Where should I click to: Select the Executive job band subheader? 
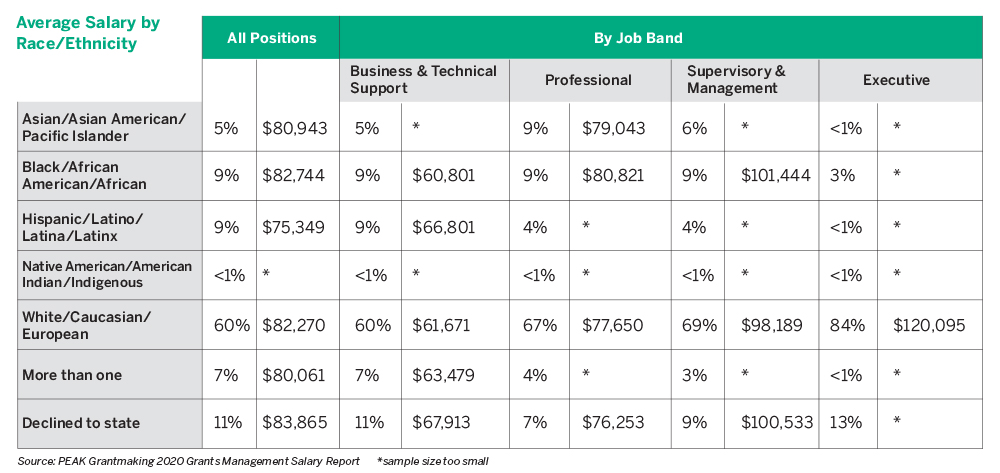896,80
